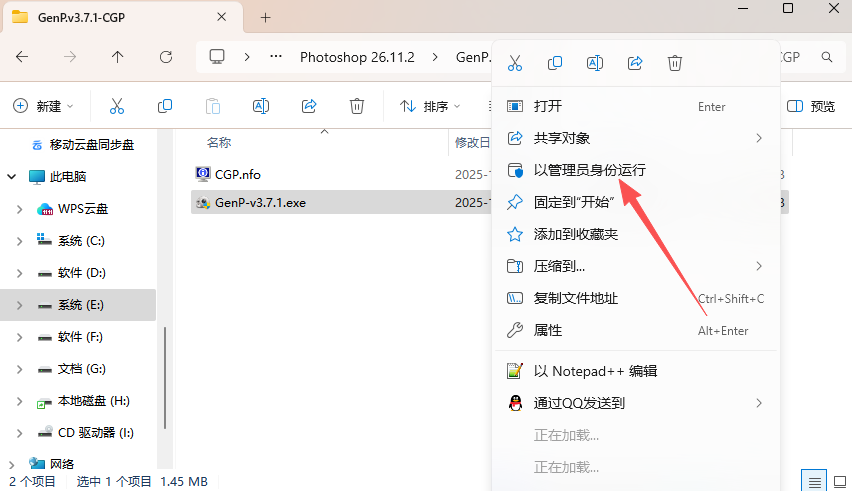Click the Delete trash icon in context menu
This screenshot has height=491, width=852.
click(x=675, y=63)
